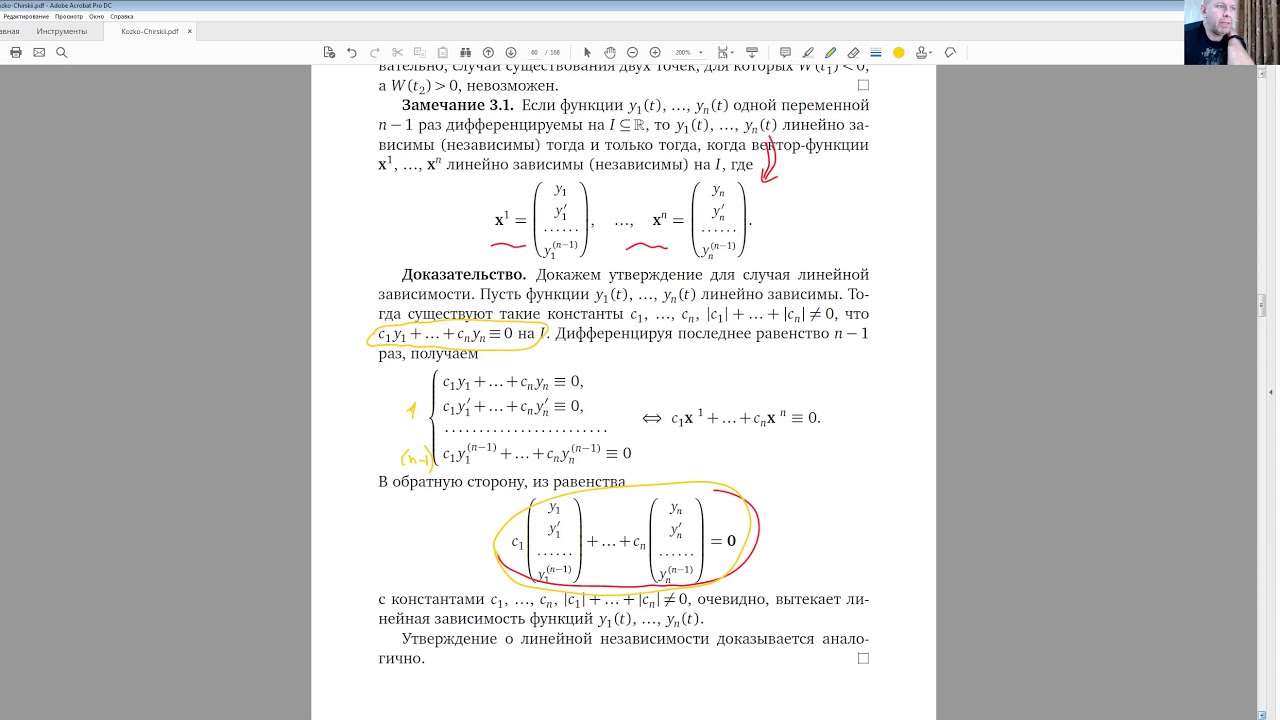Activate the hand pan tool
1280x720 pixels.
point(610,52)
